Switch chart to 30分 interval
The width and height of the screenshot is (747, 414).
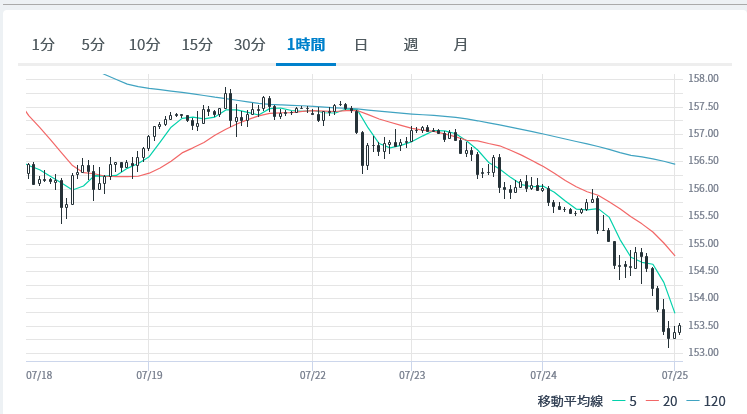click(x=249, y=45)
